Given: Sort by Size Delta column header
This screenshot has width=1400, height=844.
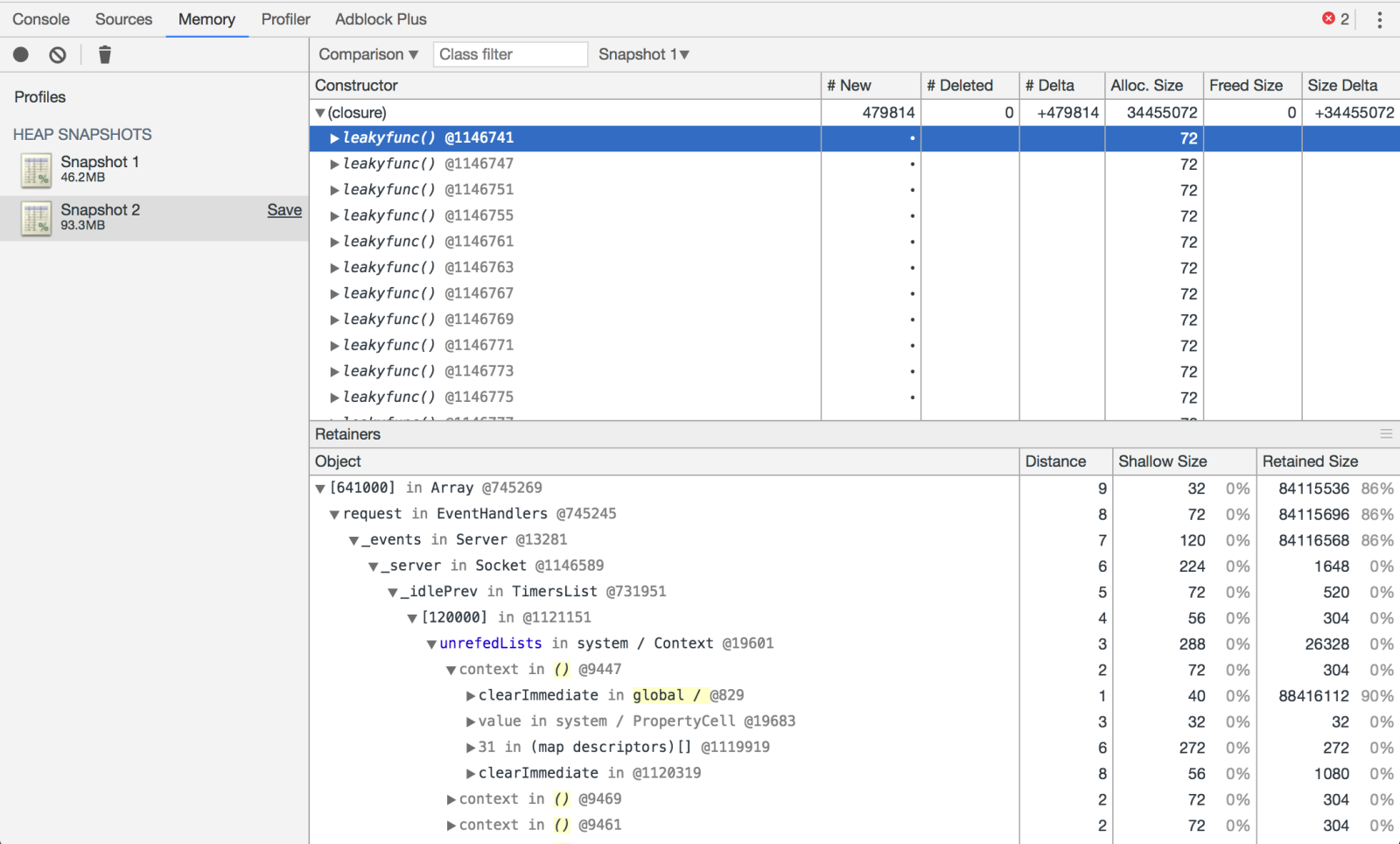Looking at the screenshot, I should pyautogui.click(x=1351, y=85).
